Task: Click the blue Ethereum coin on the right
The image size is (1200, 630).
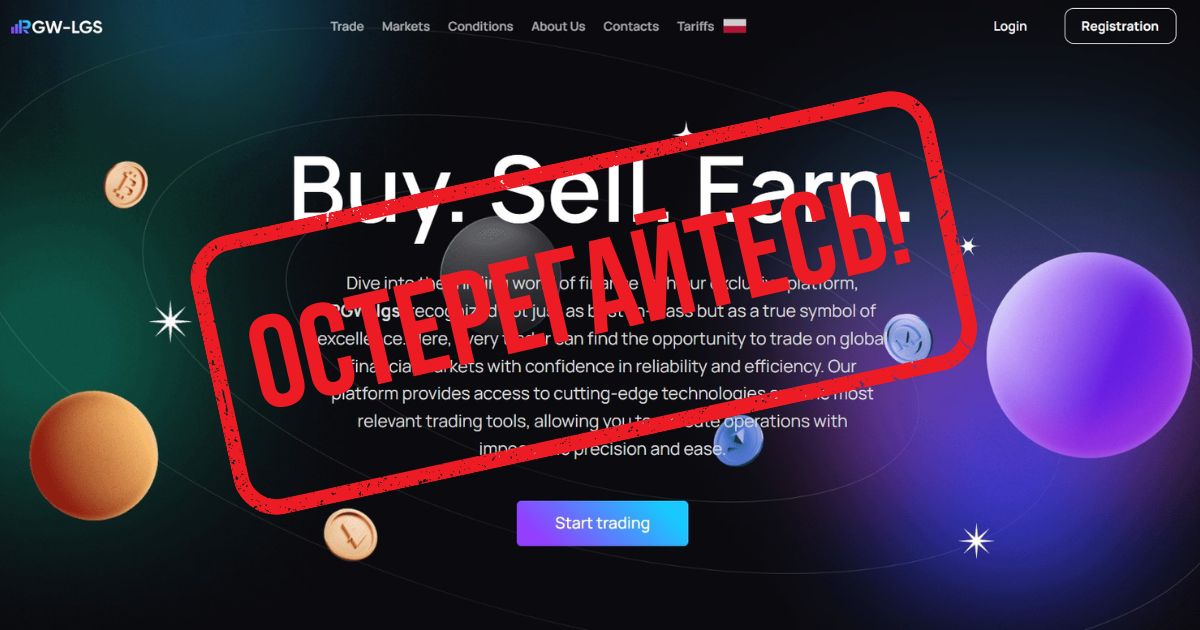Action: 909,338
